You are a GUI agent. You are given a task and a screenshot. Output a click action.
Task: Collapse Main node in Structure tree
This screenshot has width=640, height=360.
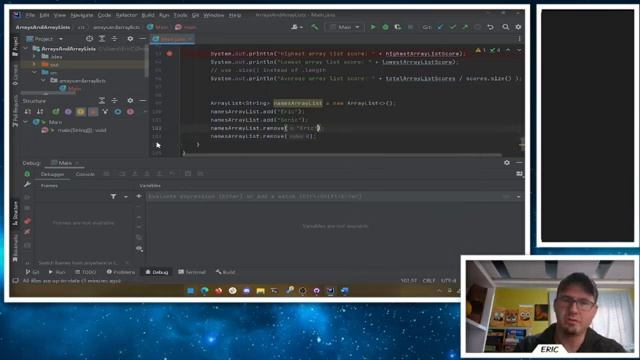[x=26, y=122]
